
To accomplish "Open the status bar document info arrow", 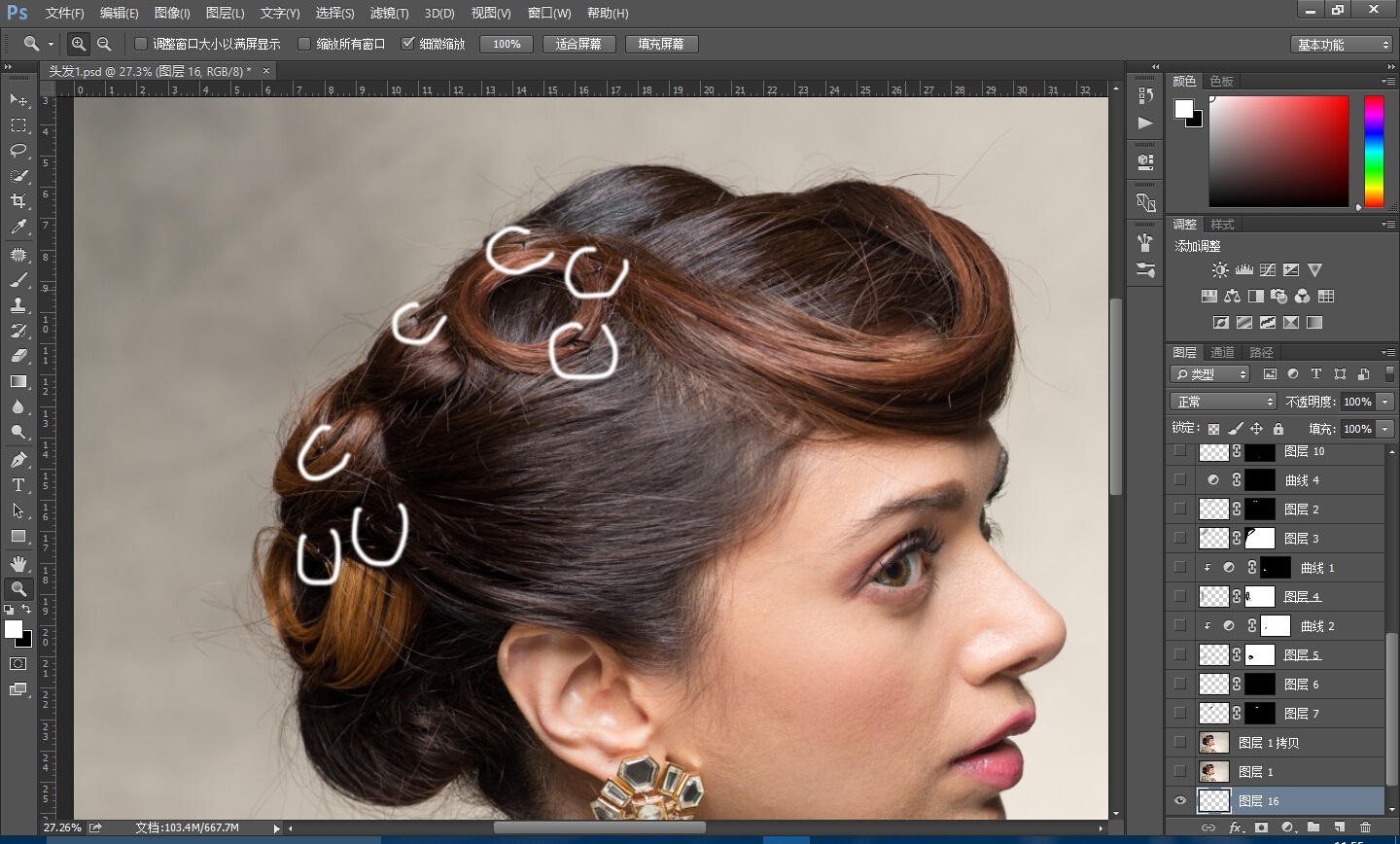I will click(x=276, y=828).
